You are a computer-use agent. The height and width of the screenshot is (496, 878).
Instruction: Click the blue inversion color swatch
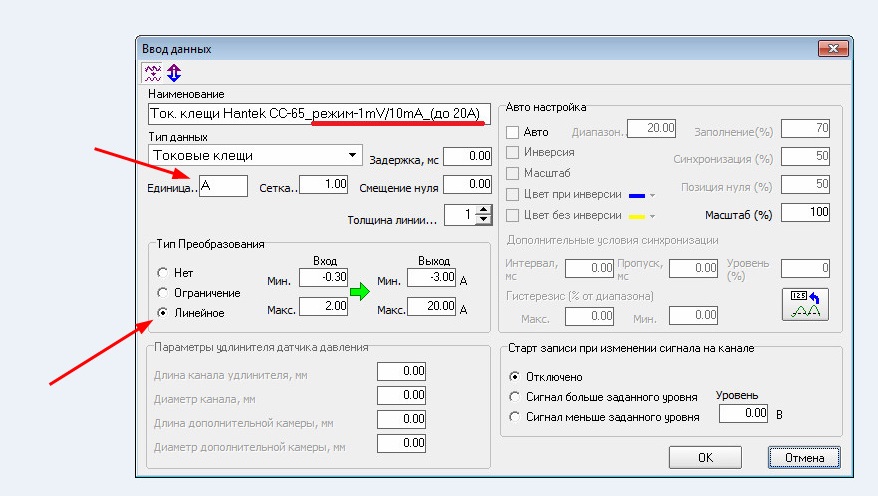point(637,195)
